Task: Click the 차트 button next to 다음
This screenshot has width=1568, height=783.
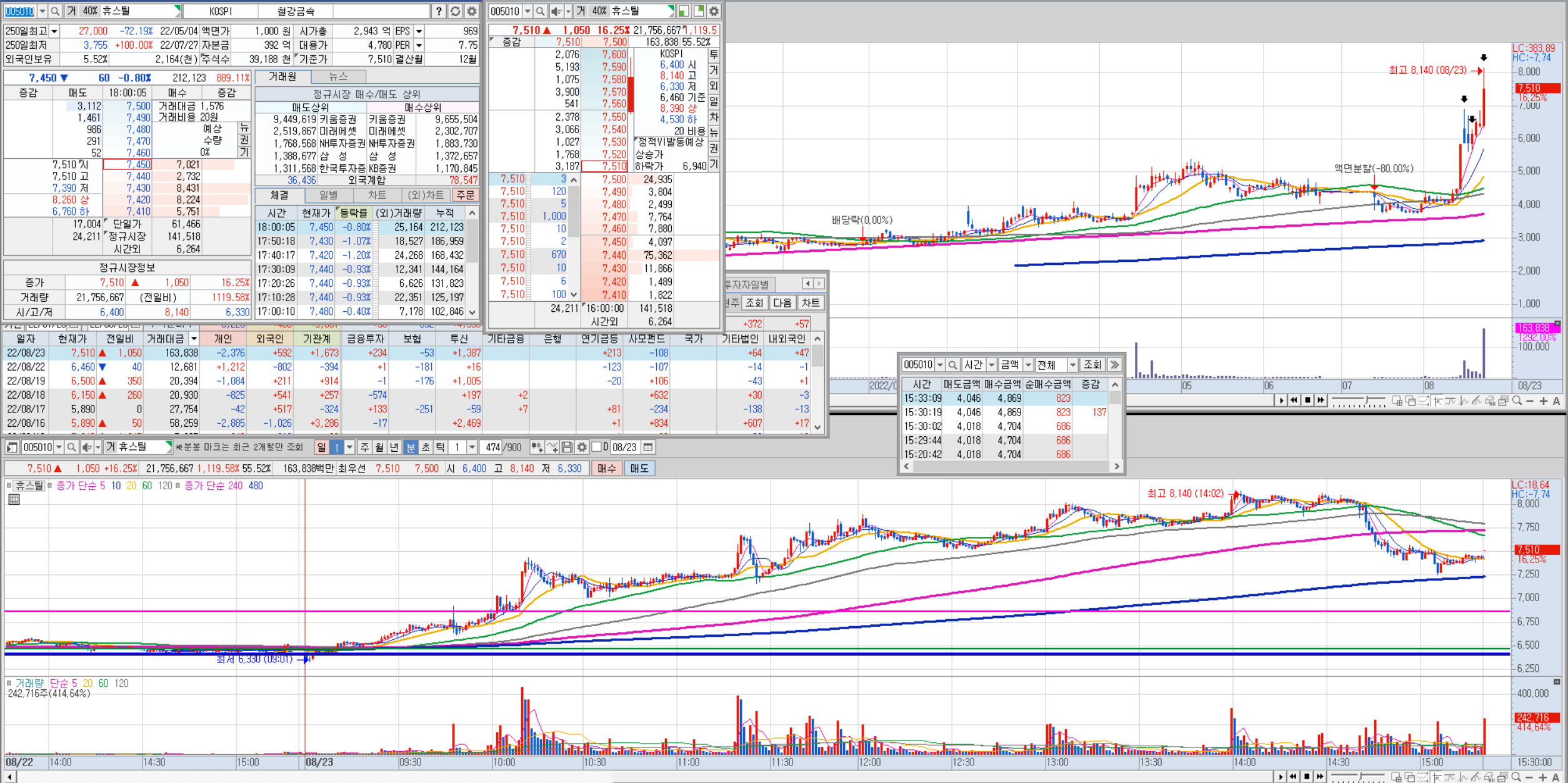Action: point(811,303)
